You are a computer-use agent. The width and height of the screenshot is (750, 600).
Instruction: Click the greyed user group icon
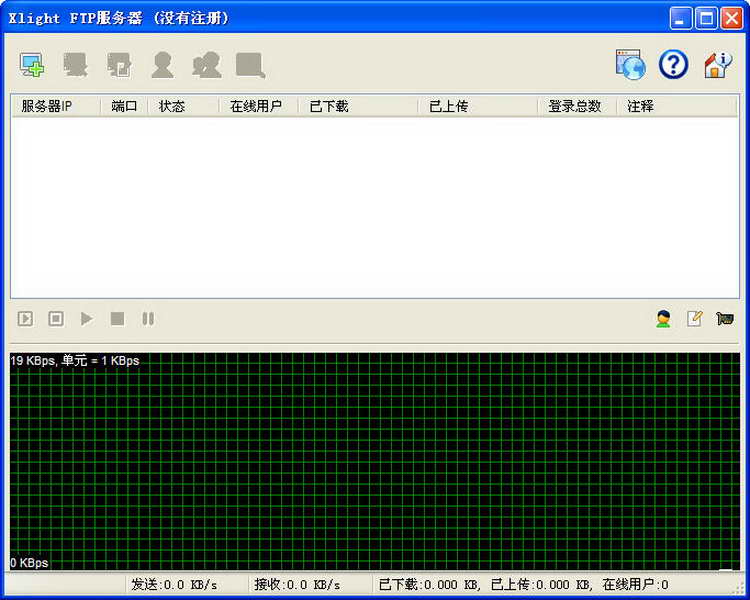point(207,65)
